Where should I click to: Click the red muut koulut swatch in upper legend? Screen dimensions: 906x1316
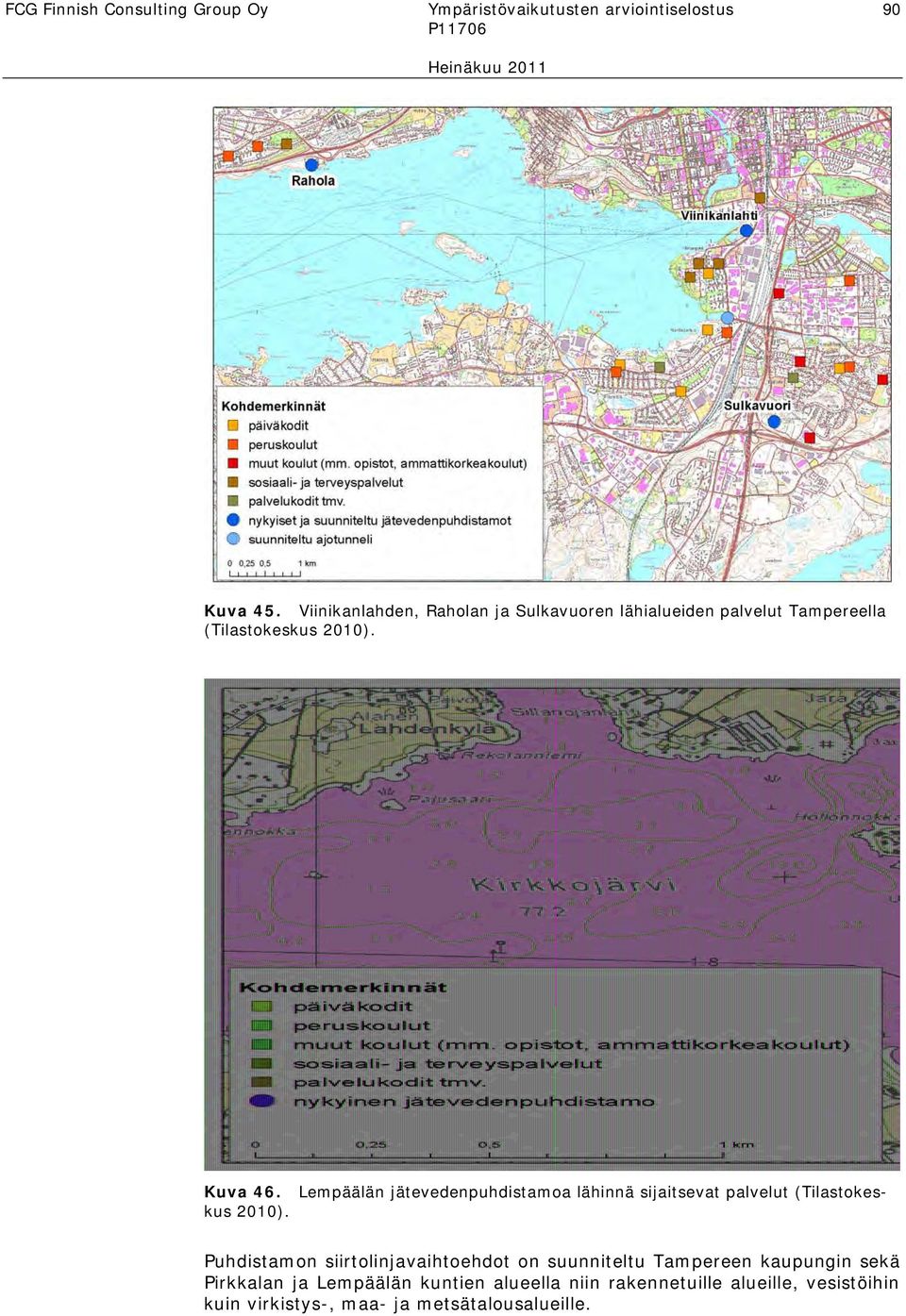(233, 463)
